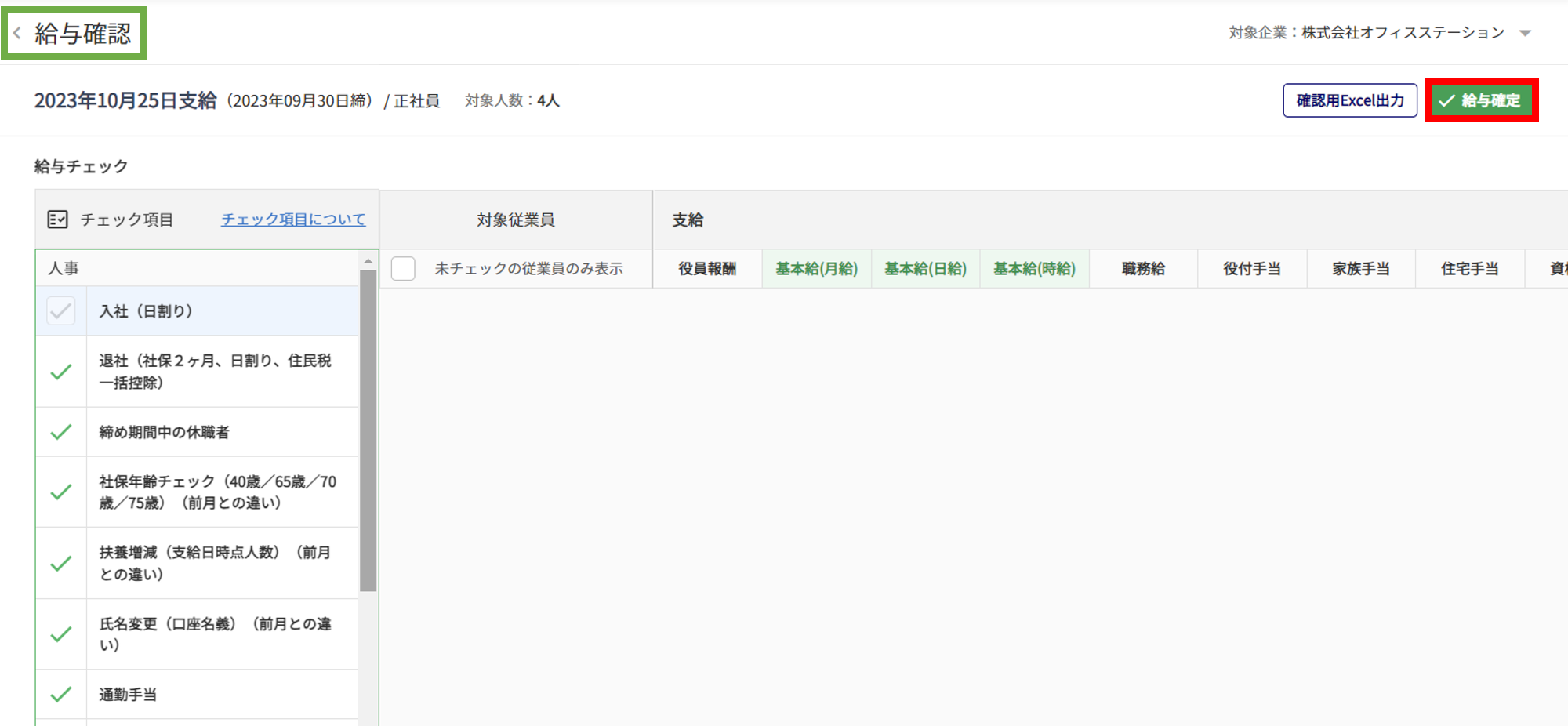Confirm payroll with the 給与確定 button

(x=1481, y=100)
